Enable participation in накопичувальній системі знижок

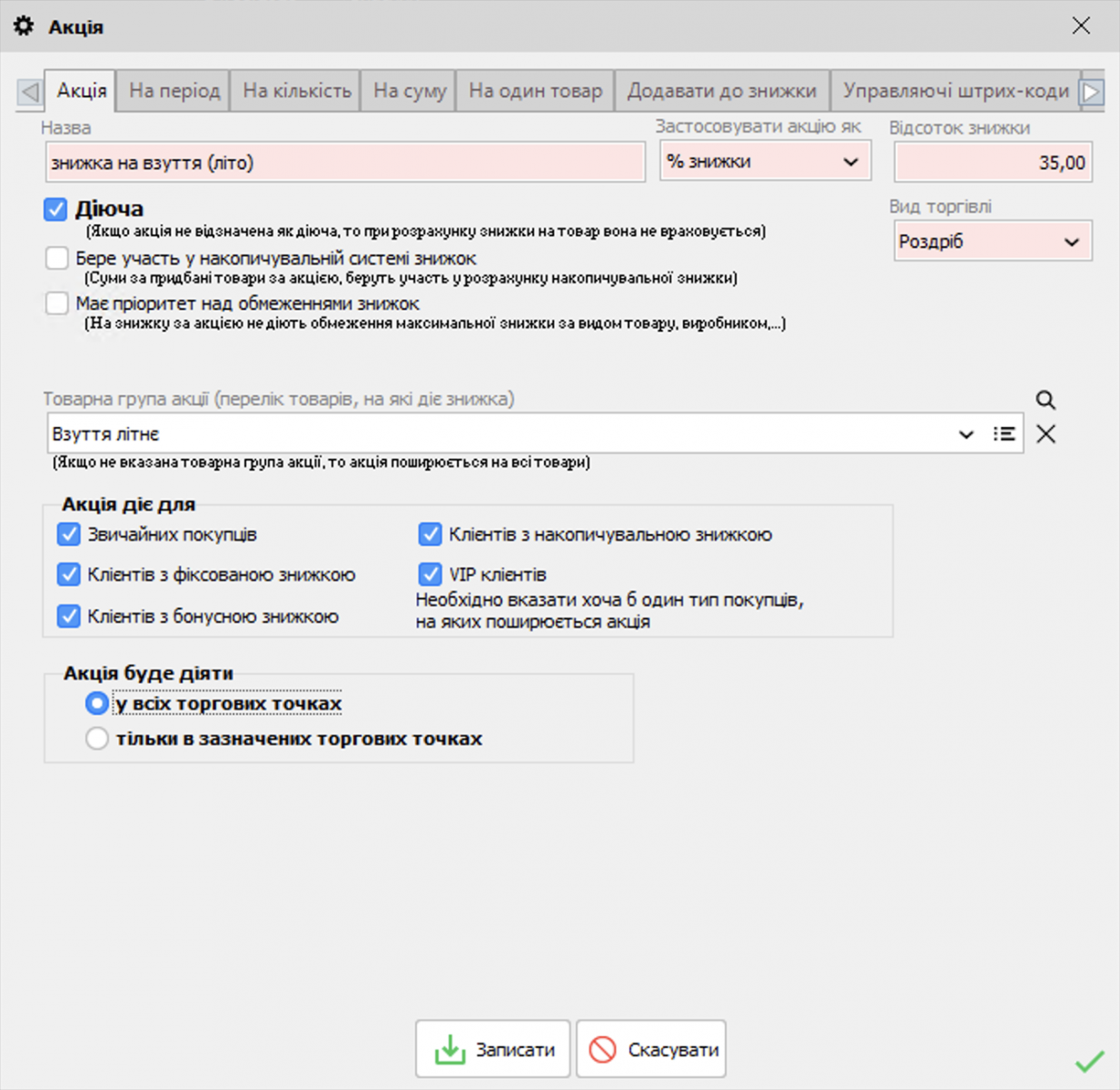coord(57,258)
